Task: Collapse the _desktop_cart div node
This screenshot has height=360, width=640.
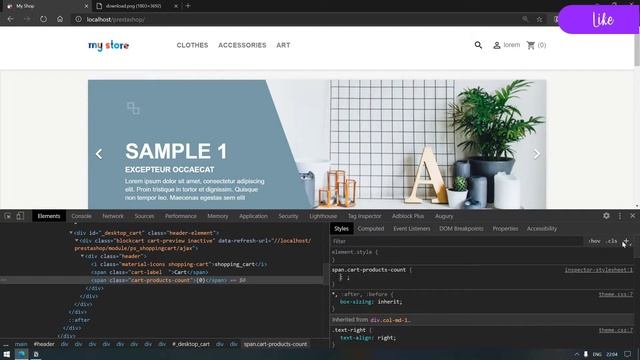Action: [x=71, y=233]
